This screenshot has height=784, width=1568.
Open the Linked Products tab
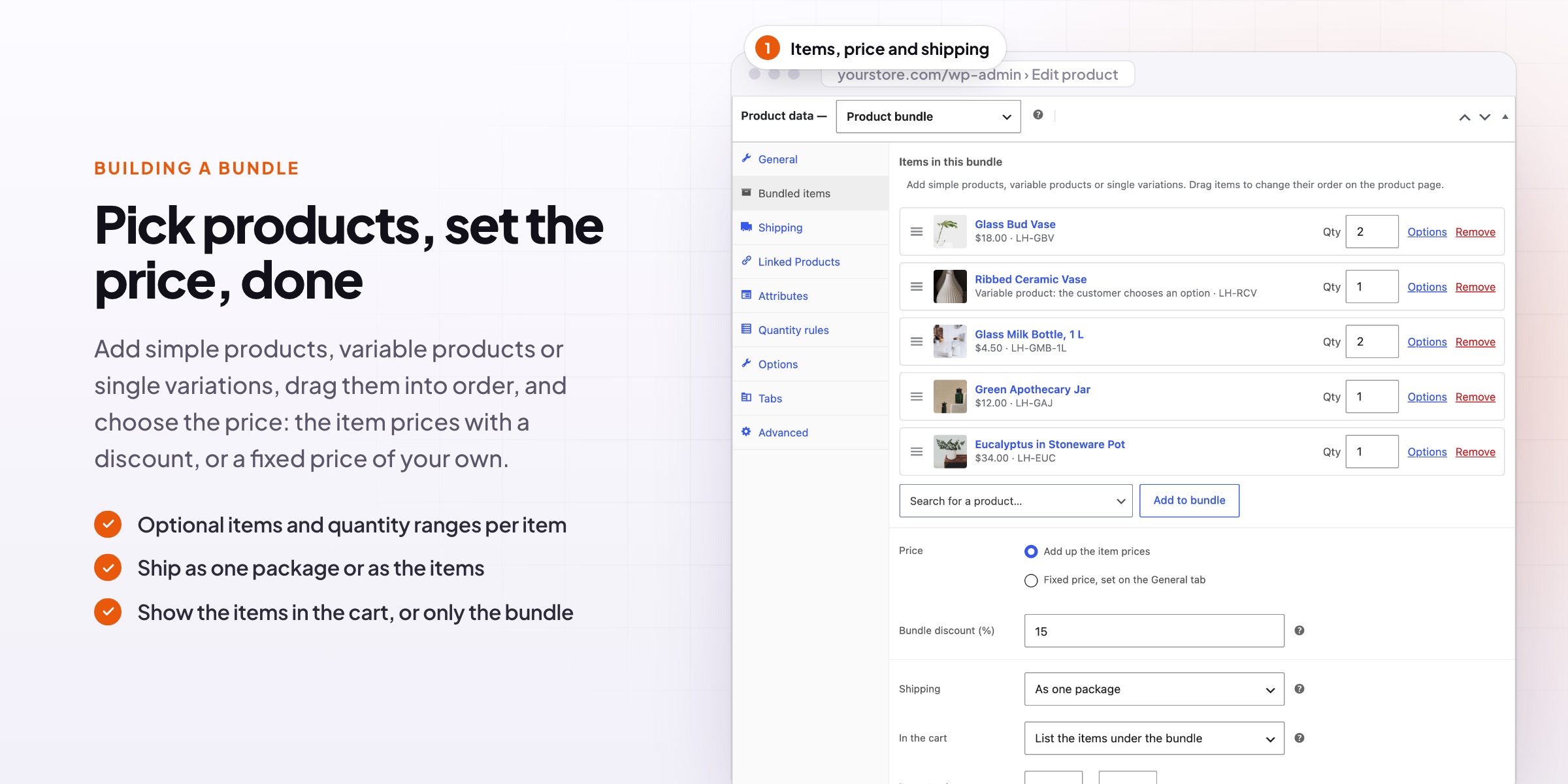click(810, 262)
